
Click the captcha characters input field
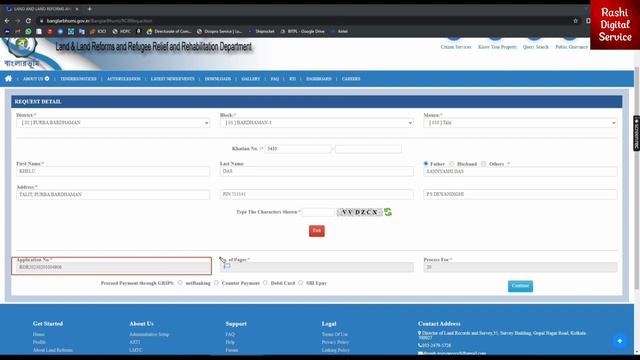pos(318,212)
